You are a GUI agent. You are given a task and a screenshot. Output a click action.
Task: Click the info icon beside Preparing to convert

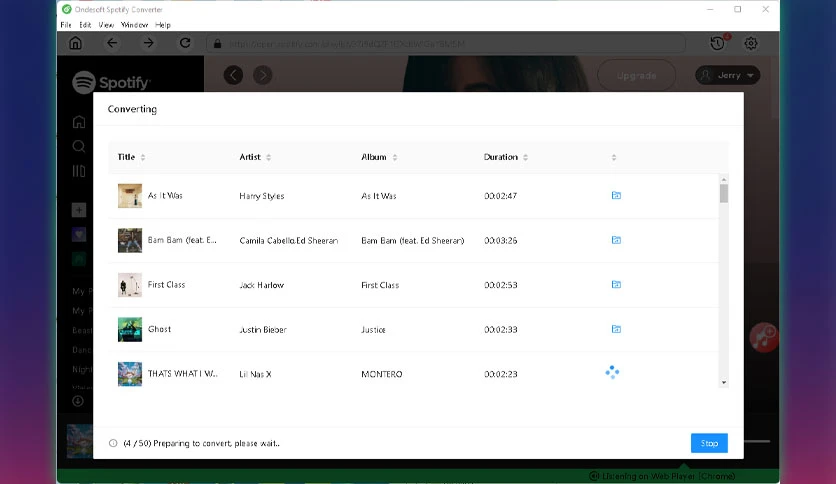click(113, 443)
